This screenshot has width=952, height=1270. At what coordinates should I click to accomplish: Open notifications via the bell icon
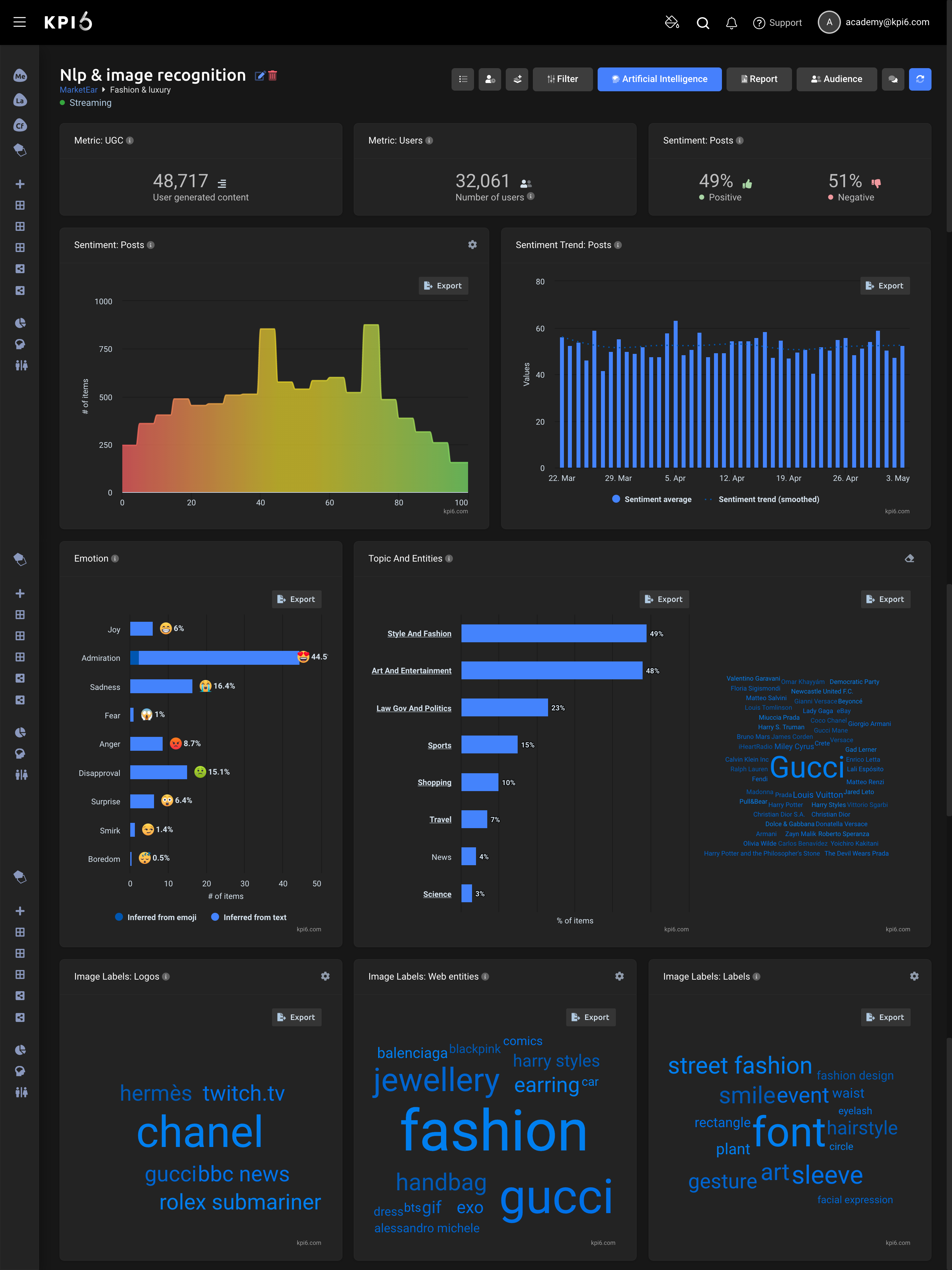click(731, 22)
